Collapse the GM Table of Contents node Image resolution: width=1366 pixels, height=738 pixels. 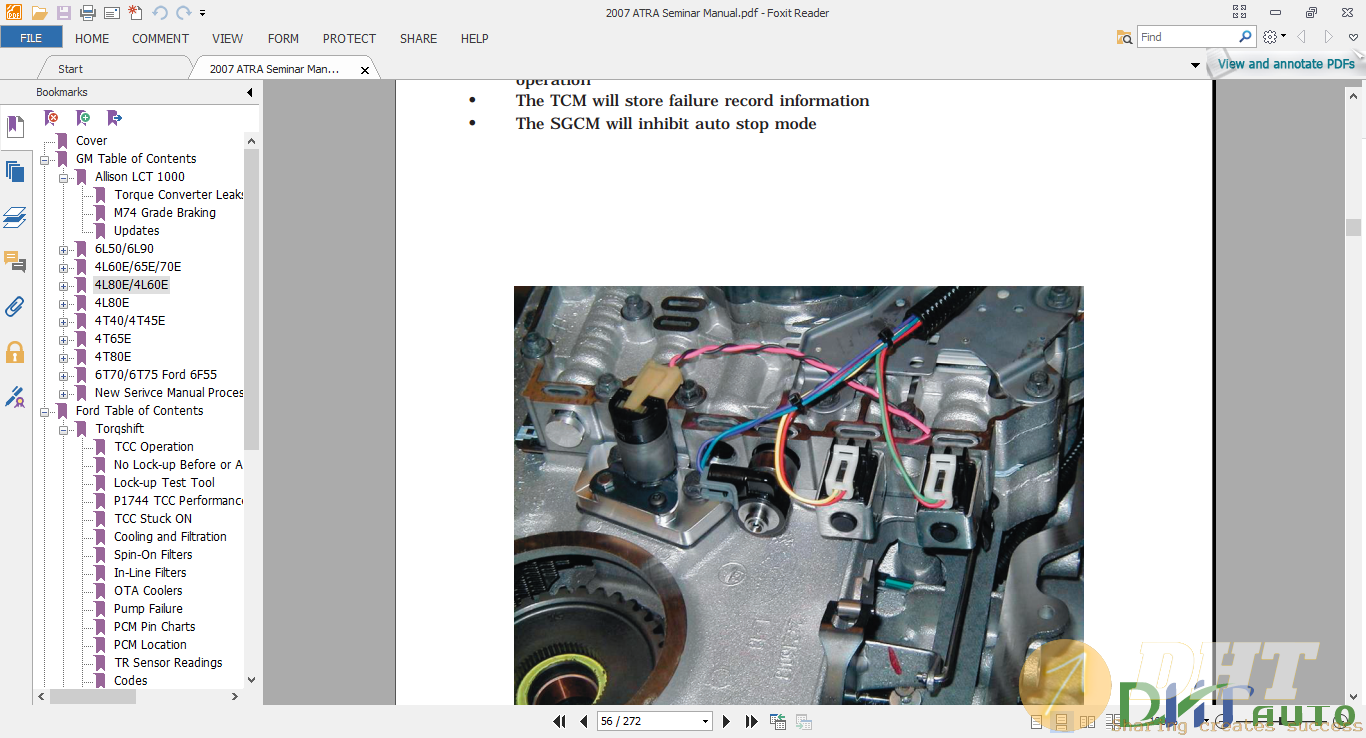[45, 159]
